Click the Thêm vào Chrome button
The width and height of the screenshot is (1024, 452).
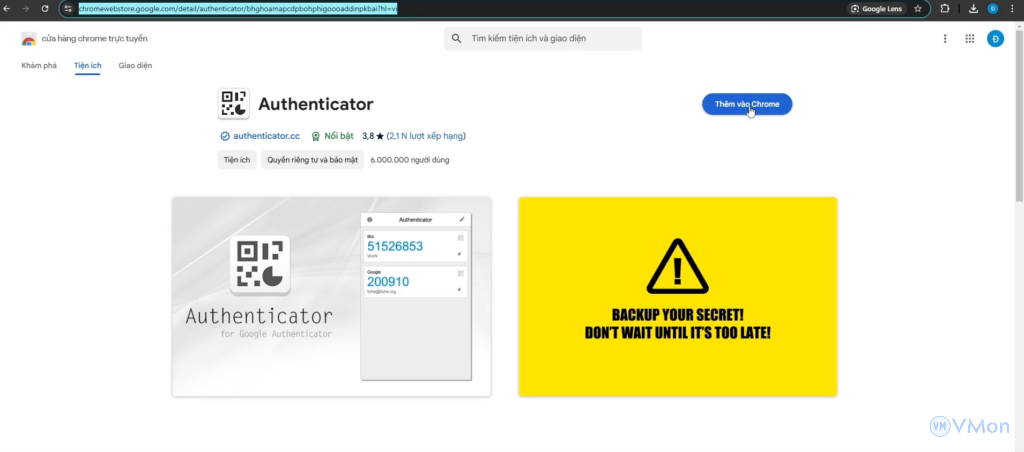point(747,104)
